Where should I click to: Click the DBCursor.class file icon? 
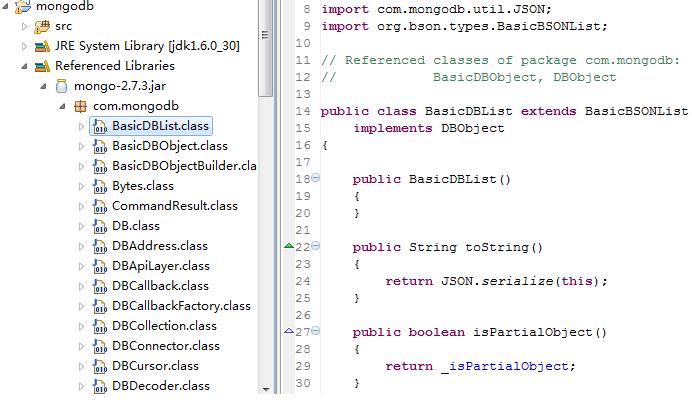(100, 366)
